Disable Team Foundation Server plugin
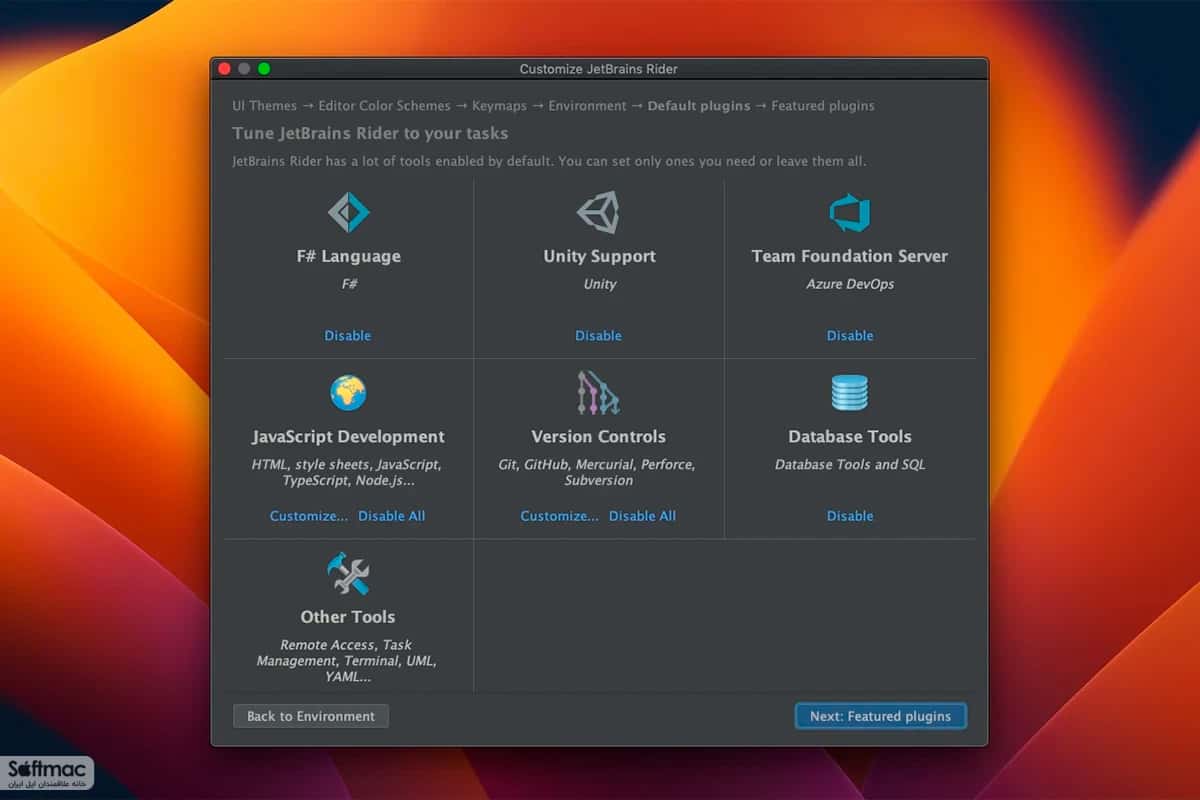The width and height of the screenshot is (1200, 800). pos(850,336)
